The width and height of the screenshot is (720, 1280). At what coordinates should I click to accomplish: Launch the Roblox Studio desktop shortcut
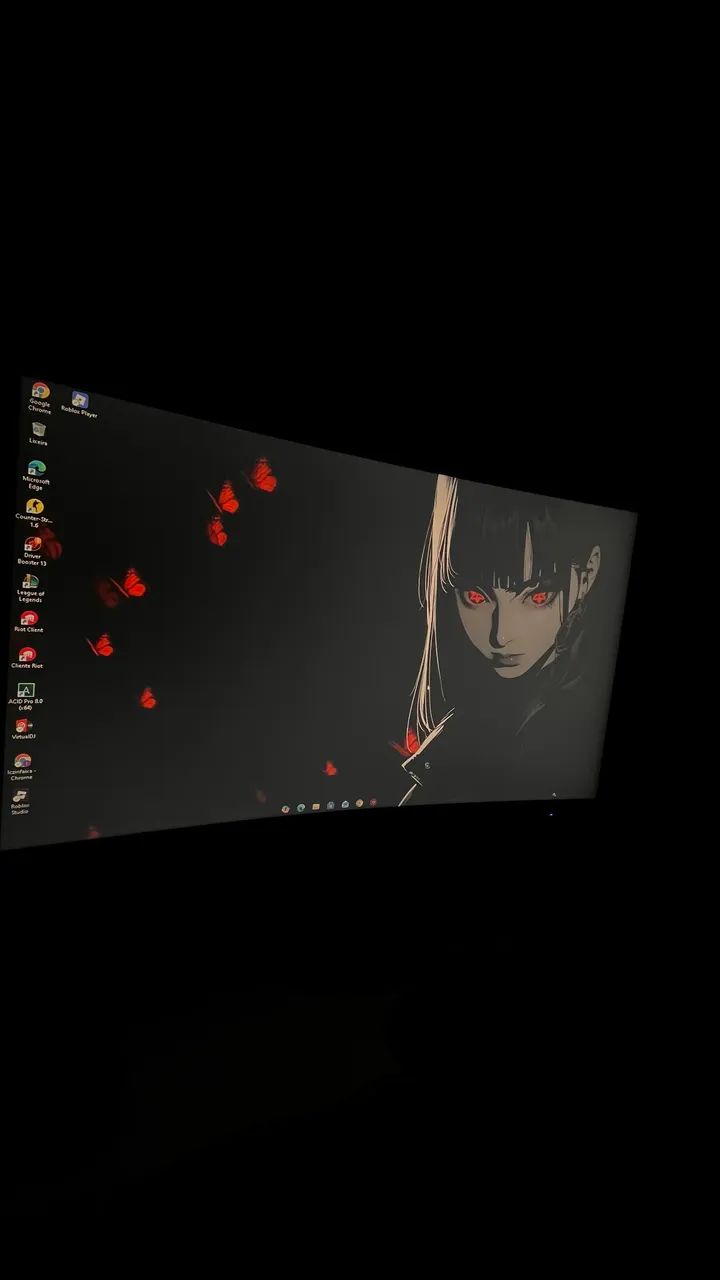[20, 802]
